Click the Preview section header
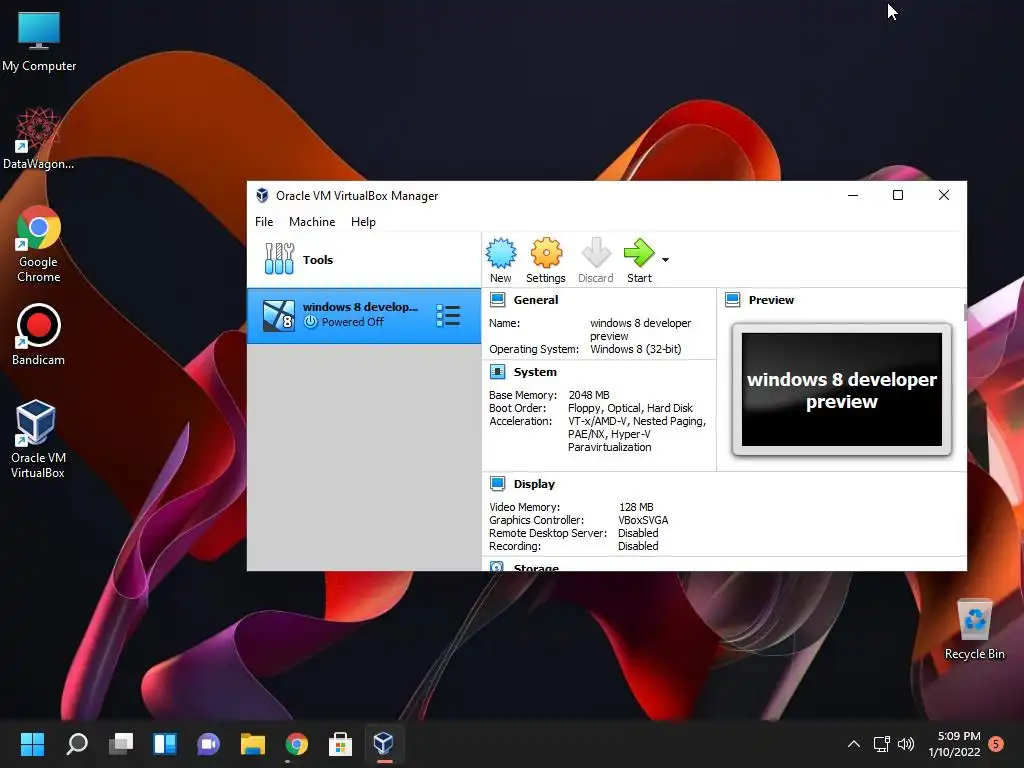This screenshot has height=768, width=1024. [x=771, y=300]
